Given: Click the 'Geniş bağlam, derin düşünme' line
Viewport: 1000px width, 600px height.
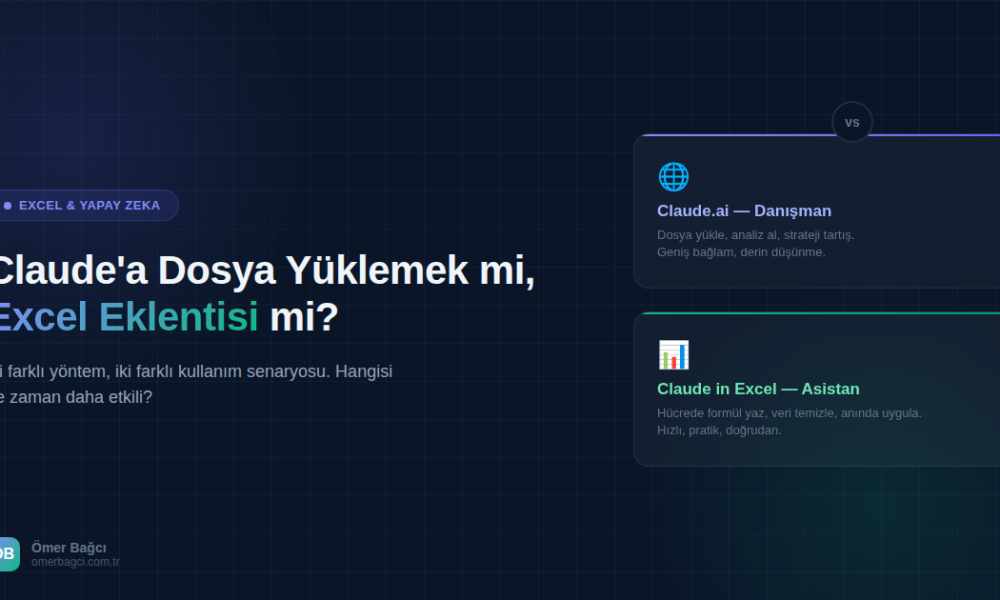Looking at the screenshot, I should pos(741,252).
